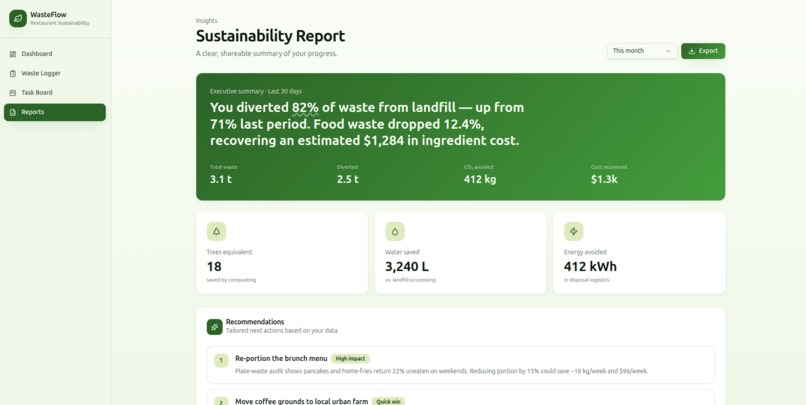Image resolution: width=806 pixels, height=405 pixels.
Task: Click the water drop icon on Water saved card
Action: click(395, 232)
